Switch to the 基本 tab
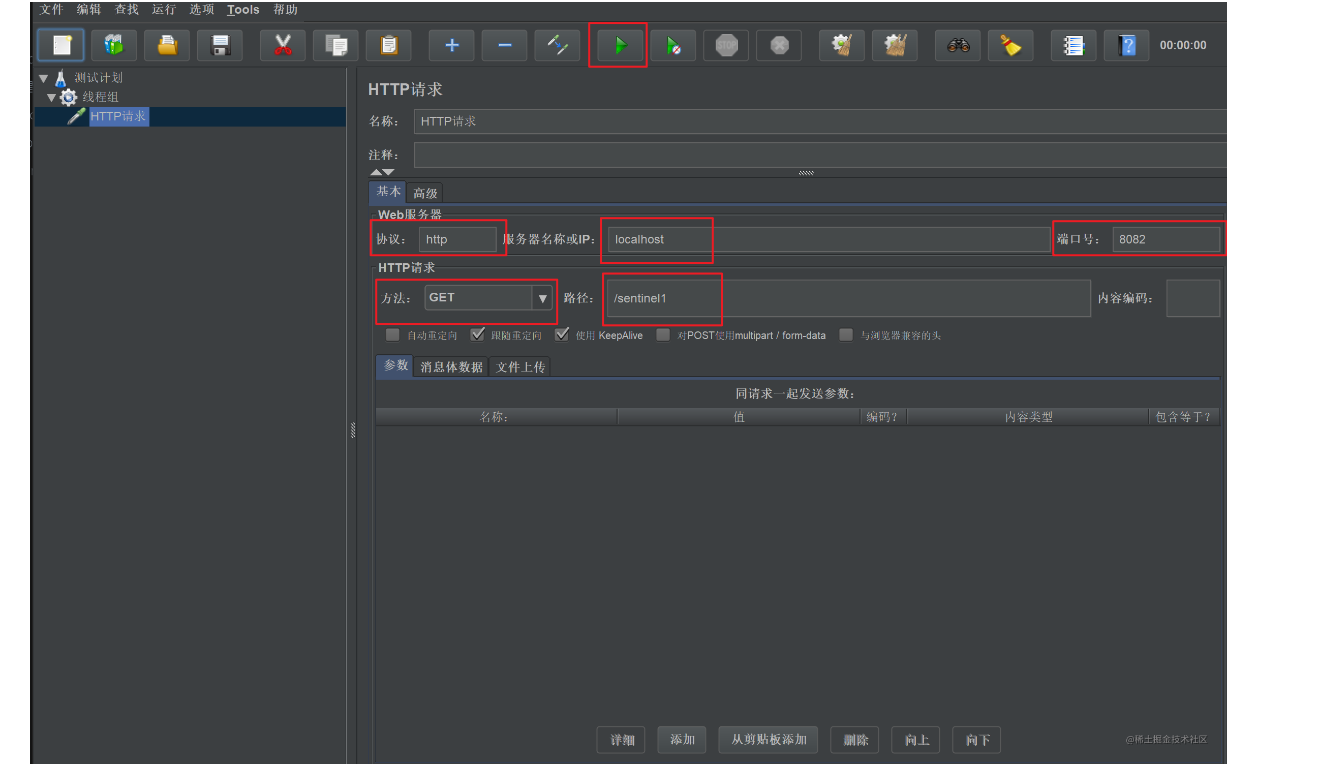The image size is (1319, 777). (x=388, y=192)
